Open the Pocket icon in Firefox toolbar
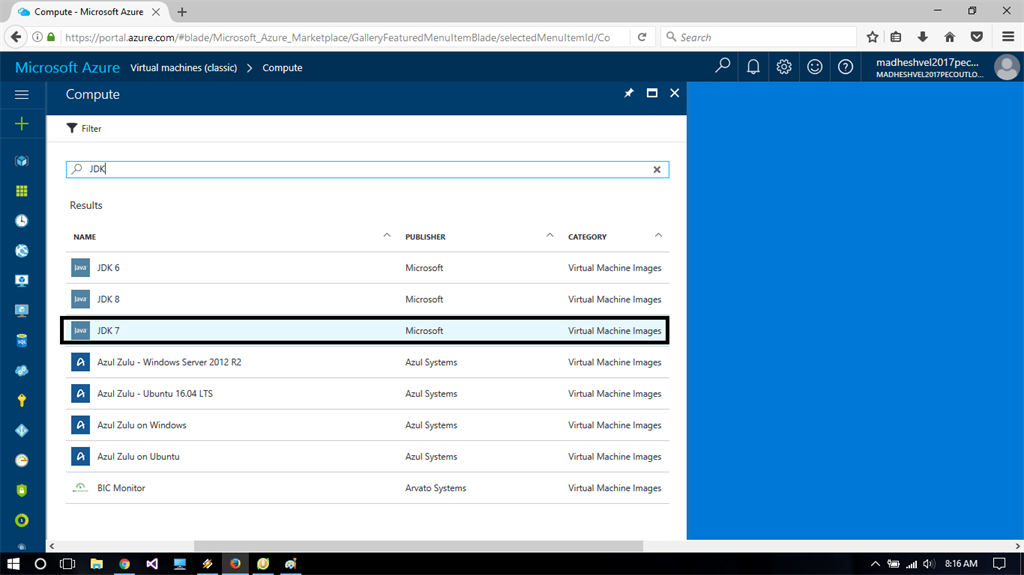The image size is (1024, 575). (x=977, y=37)
